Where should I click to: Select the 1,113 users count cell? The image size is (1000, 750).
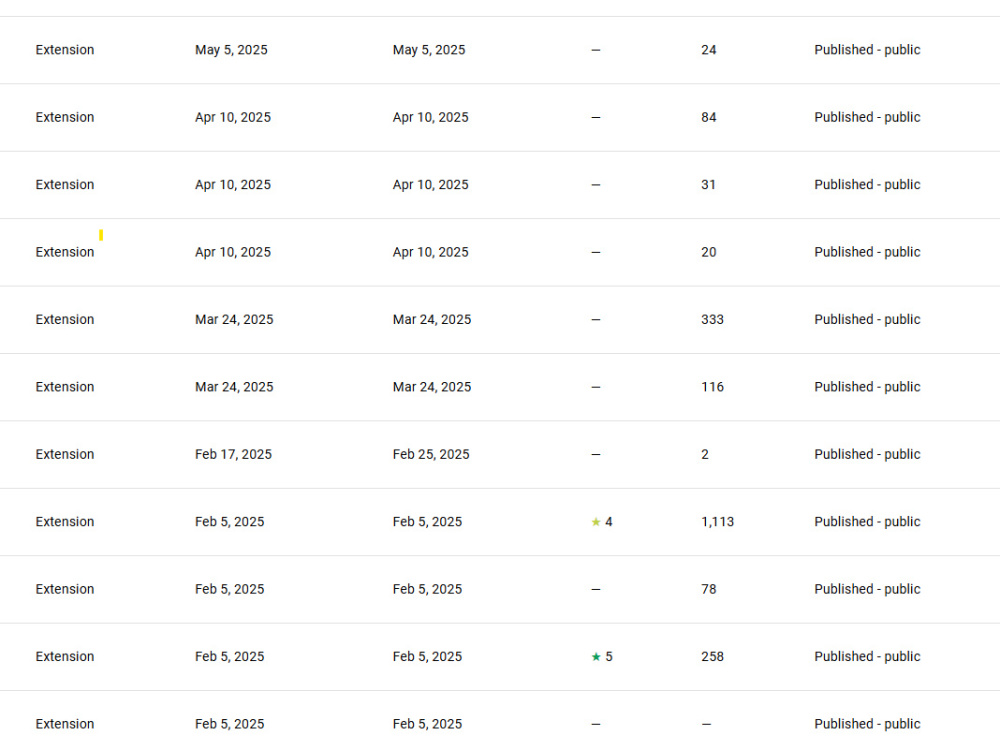(x=717, y=522)
